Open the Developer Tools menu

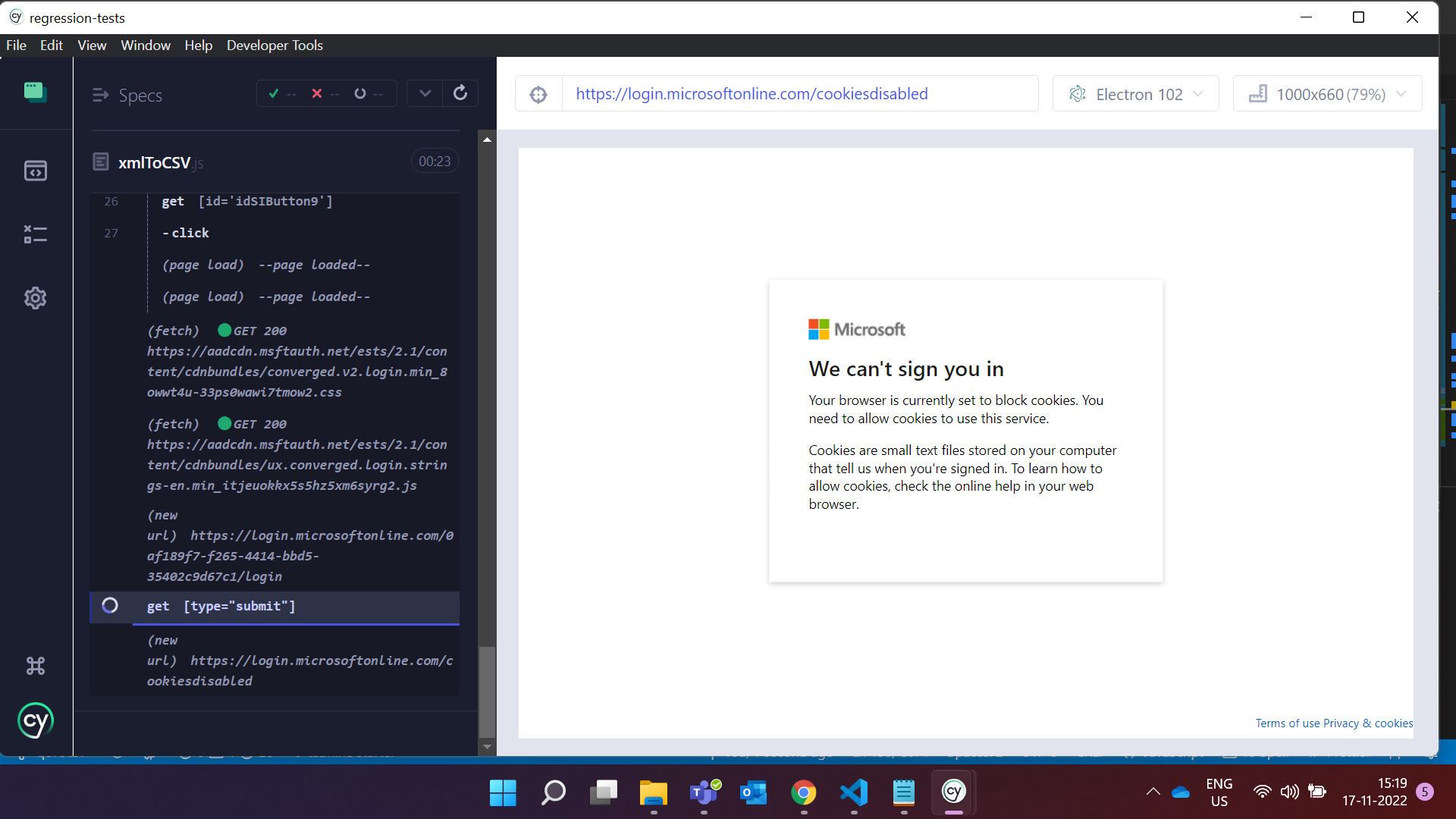(x=275, y=45)
